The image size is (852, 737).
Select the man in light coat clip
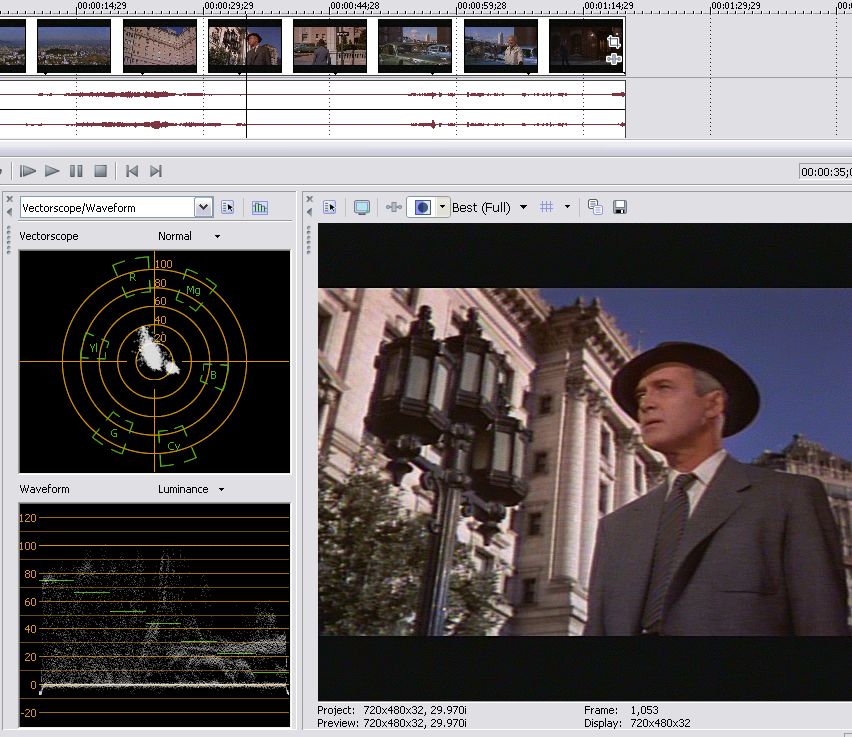[x=501, y=46]
